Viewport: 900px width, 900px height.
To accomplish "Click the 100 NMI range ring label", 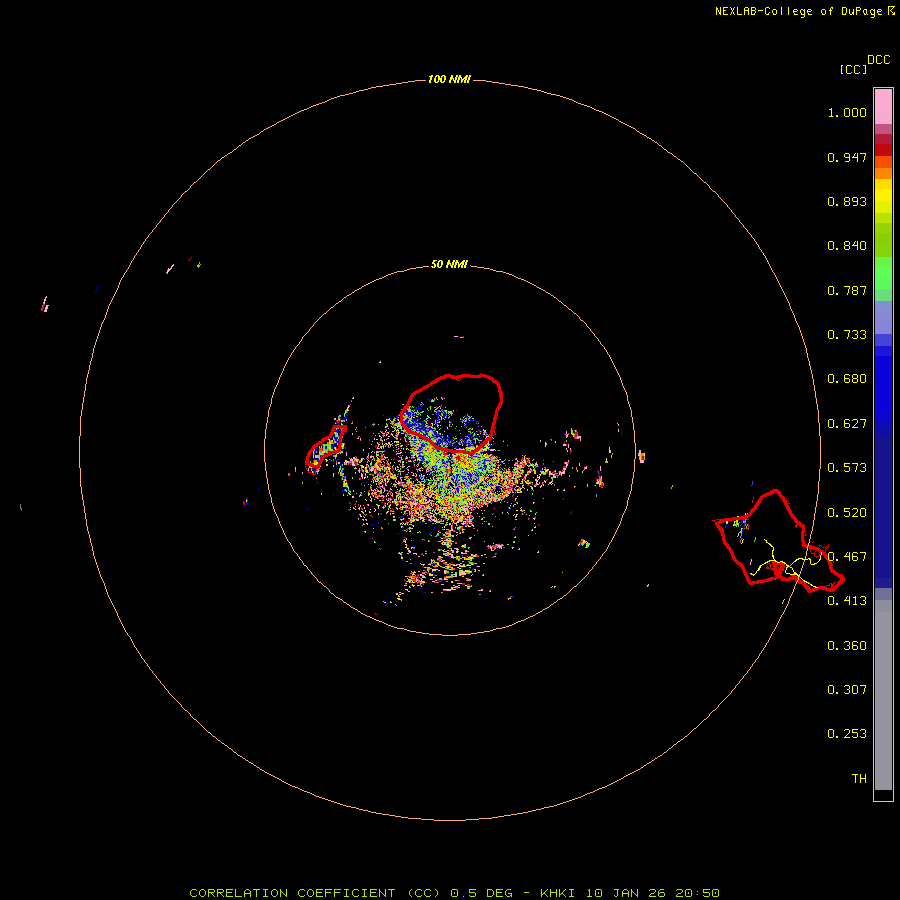I will click(x=449, y=79).
